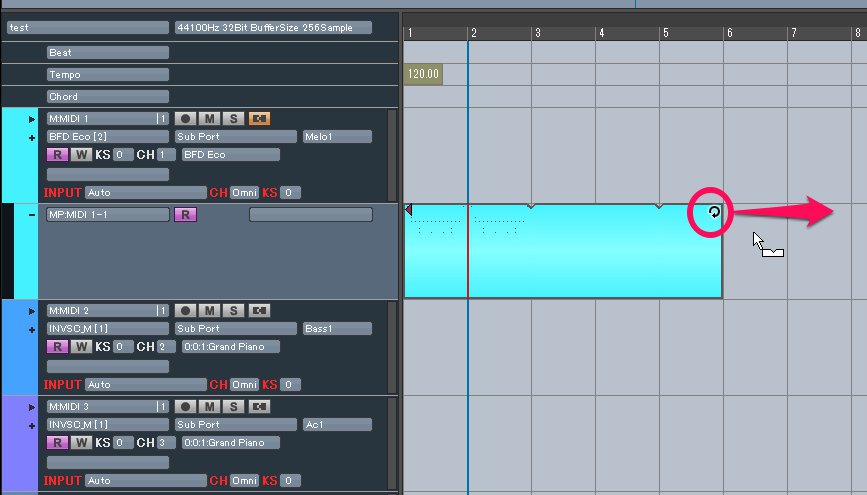The image size is (867, 495).
Task: Mute the M:MIDI 2 track
Action: [210, 311]
